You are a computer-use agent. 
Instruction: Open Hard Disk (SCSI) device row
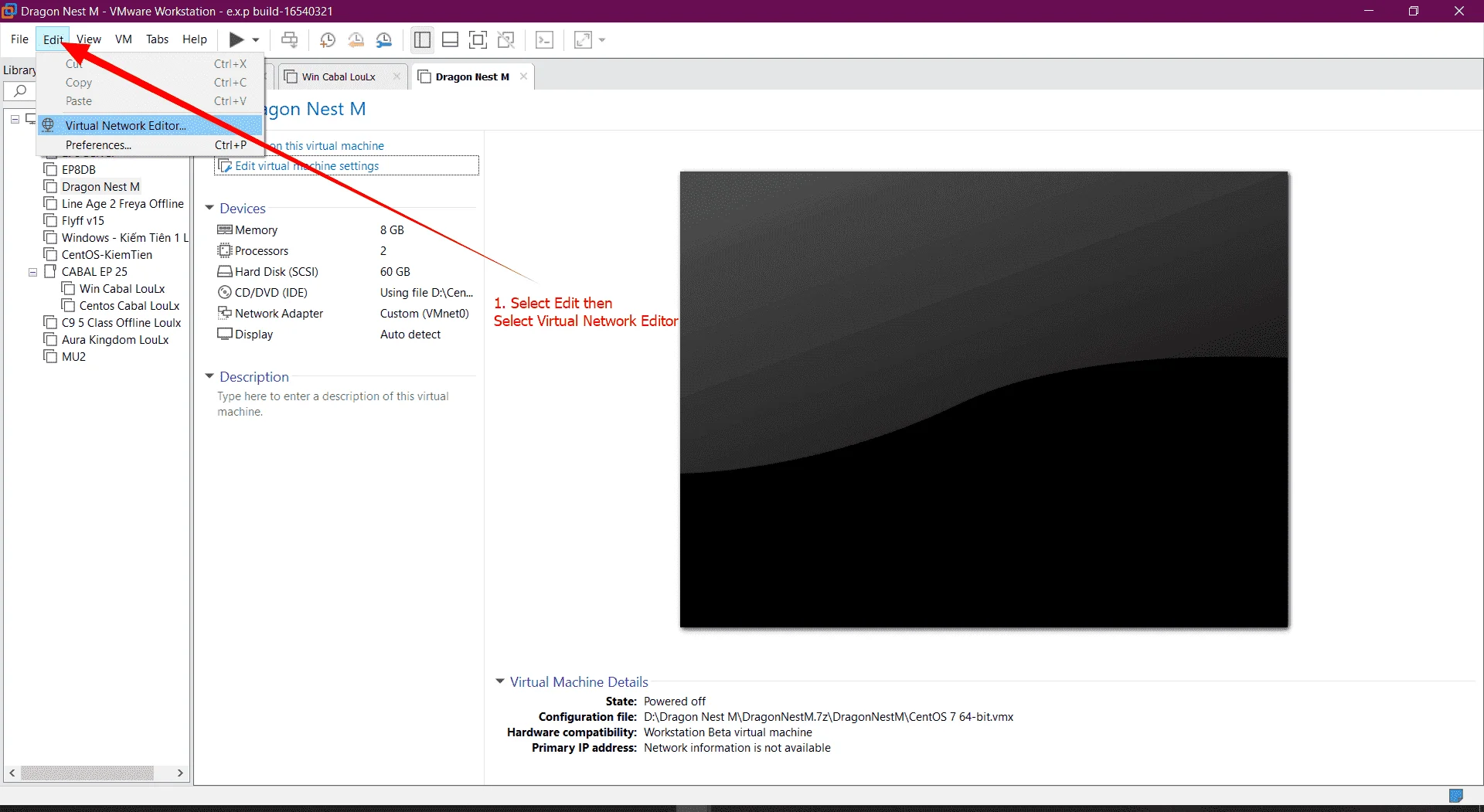[x=345, y=271]
